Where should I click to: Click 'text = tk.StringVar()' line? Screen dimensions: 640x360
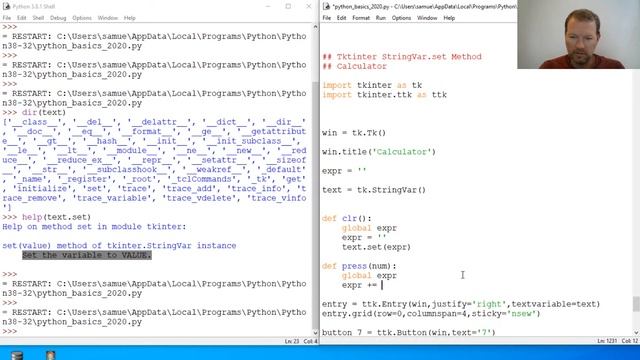374,190
